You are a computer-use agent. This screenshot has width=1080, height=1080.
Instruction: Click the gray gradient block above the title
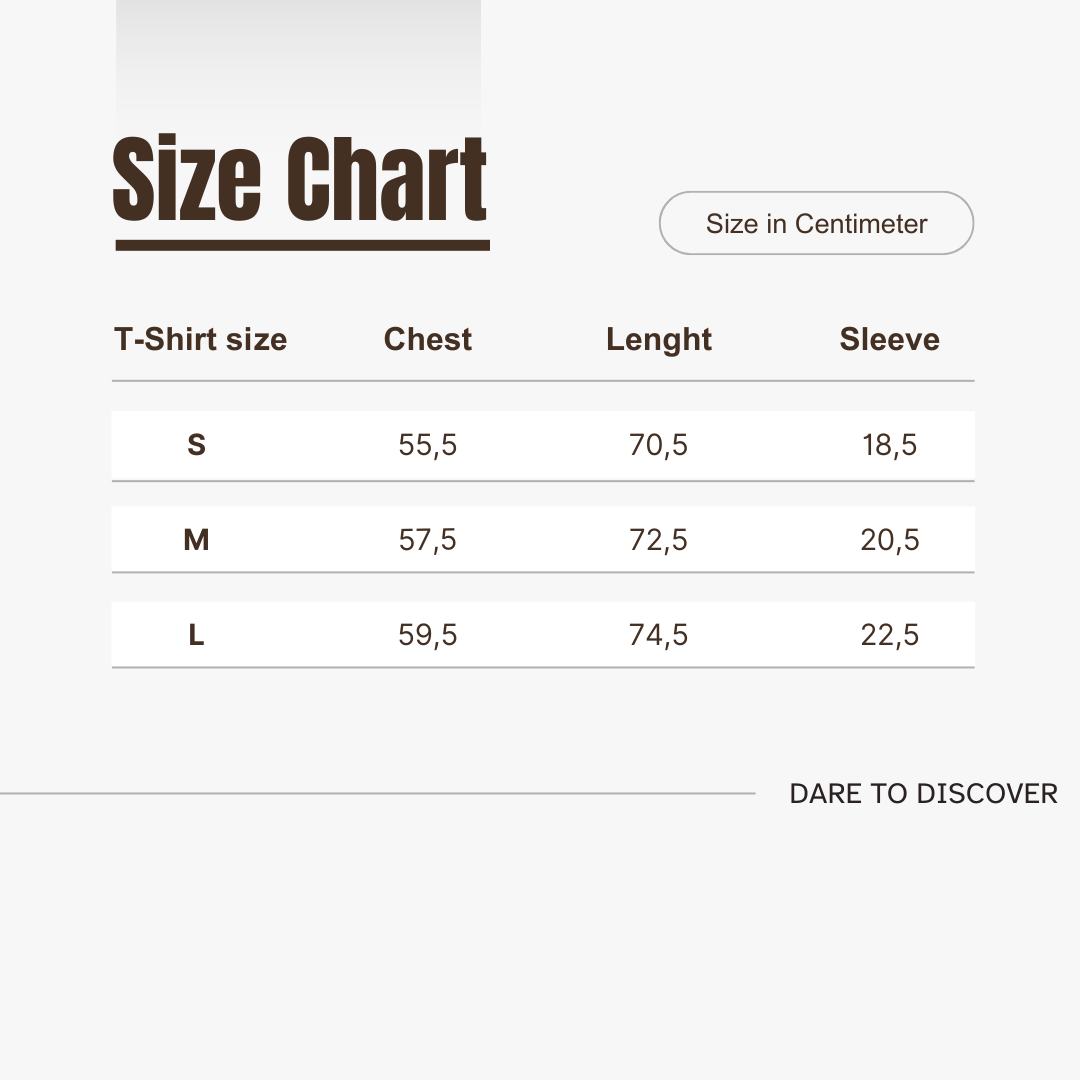coord(298,60)
